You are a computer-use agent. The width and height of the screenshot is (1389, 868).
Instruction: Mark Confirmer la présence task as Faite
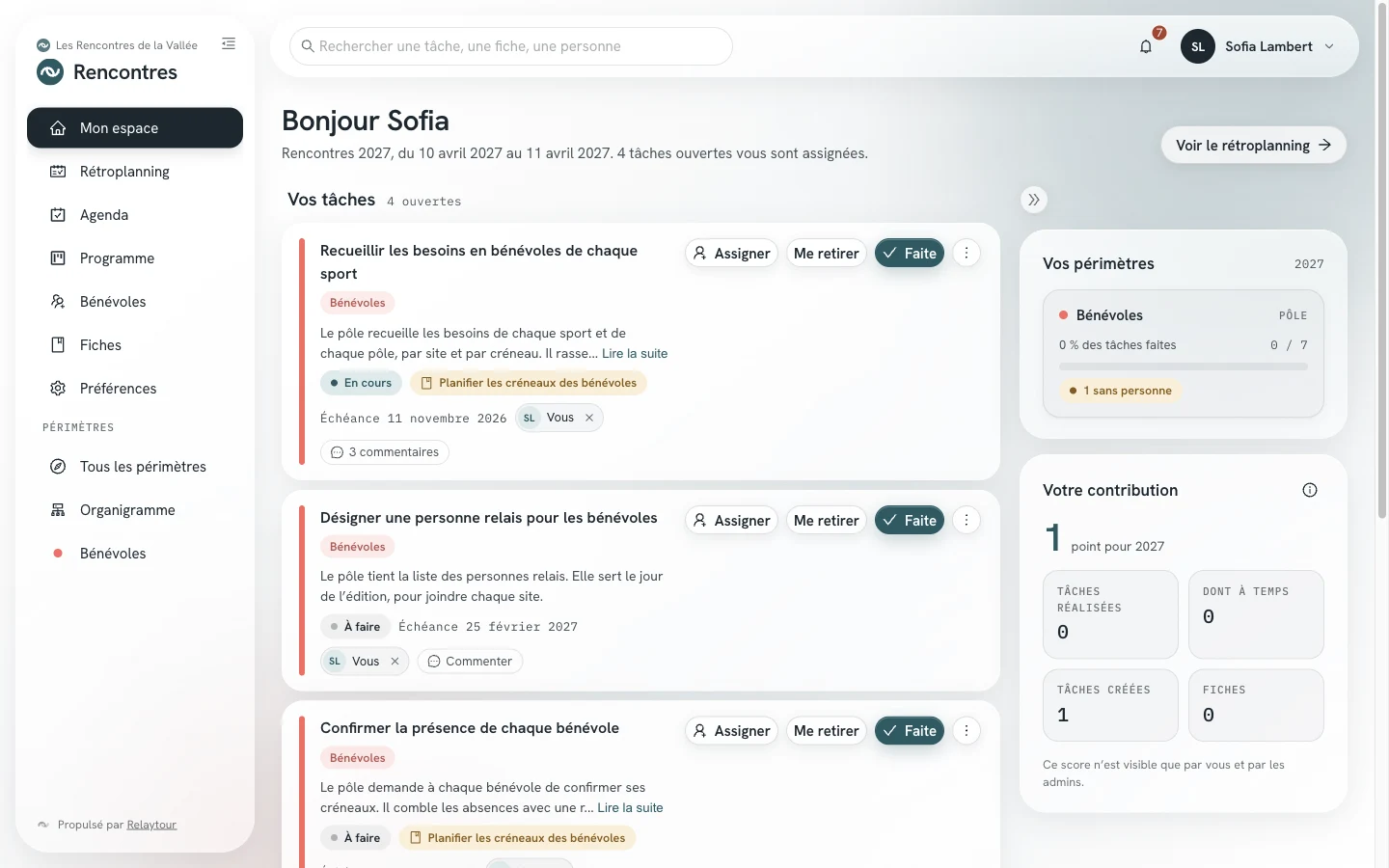(x=910, y=731)
